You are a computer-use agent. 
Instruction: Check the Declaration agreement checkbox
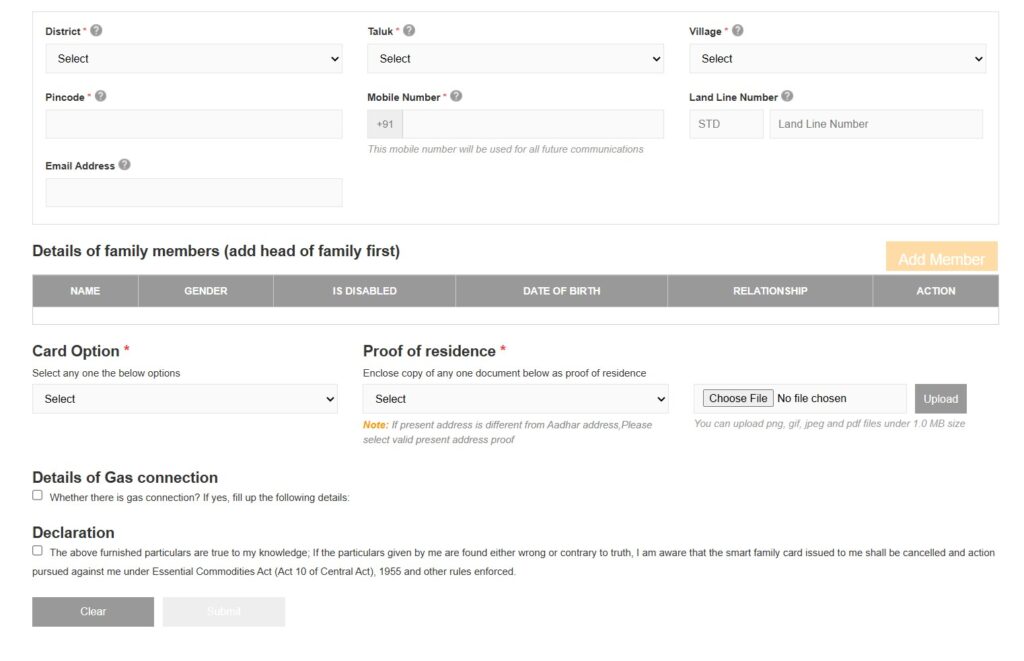[x=37, y=550]
